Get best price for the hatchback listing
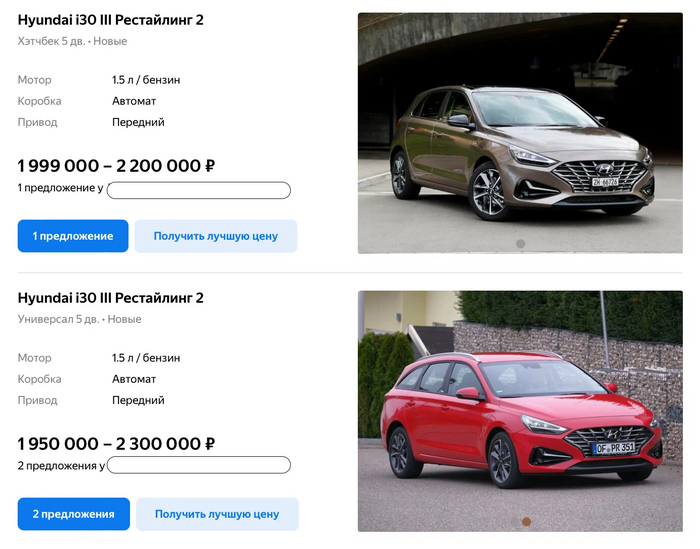The image size is (700, 549). [x=216, y=236]
